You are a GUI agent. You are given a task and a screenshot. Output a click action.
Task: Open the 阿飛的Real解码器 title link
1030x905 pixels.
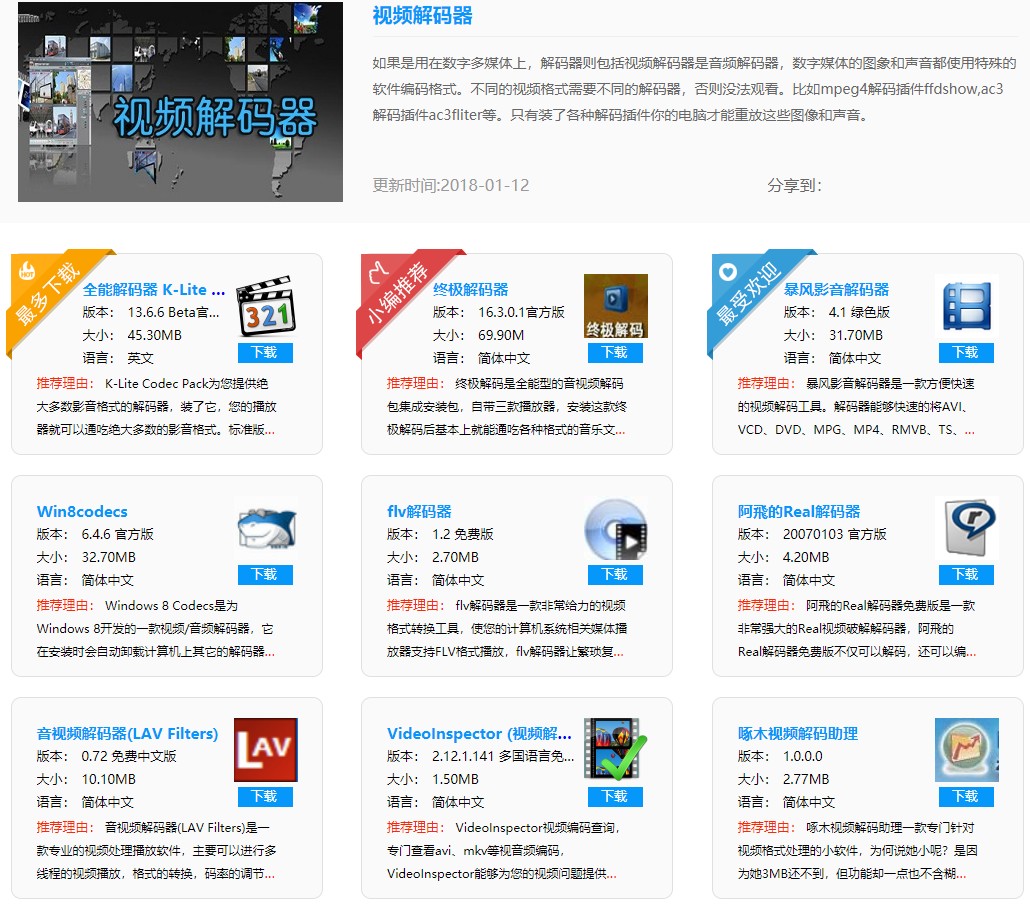point(799,512)
